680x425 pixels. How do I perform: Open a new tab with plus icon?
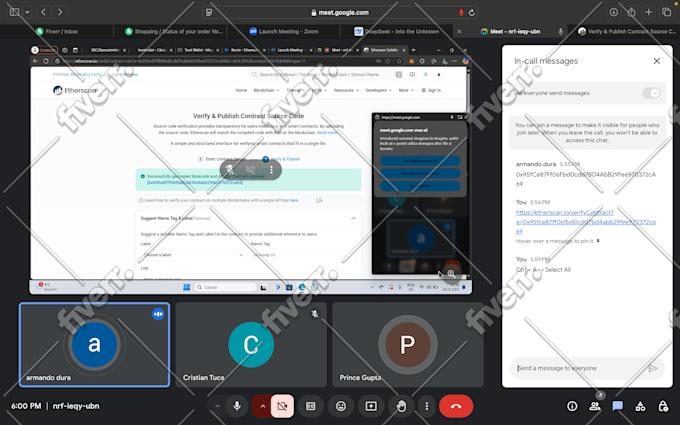(648, 12)
